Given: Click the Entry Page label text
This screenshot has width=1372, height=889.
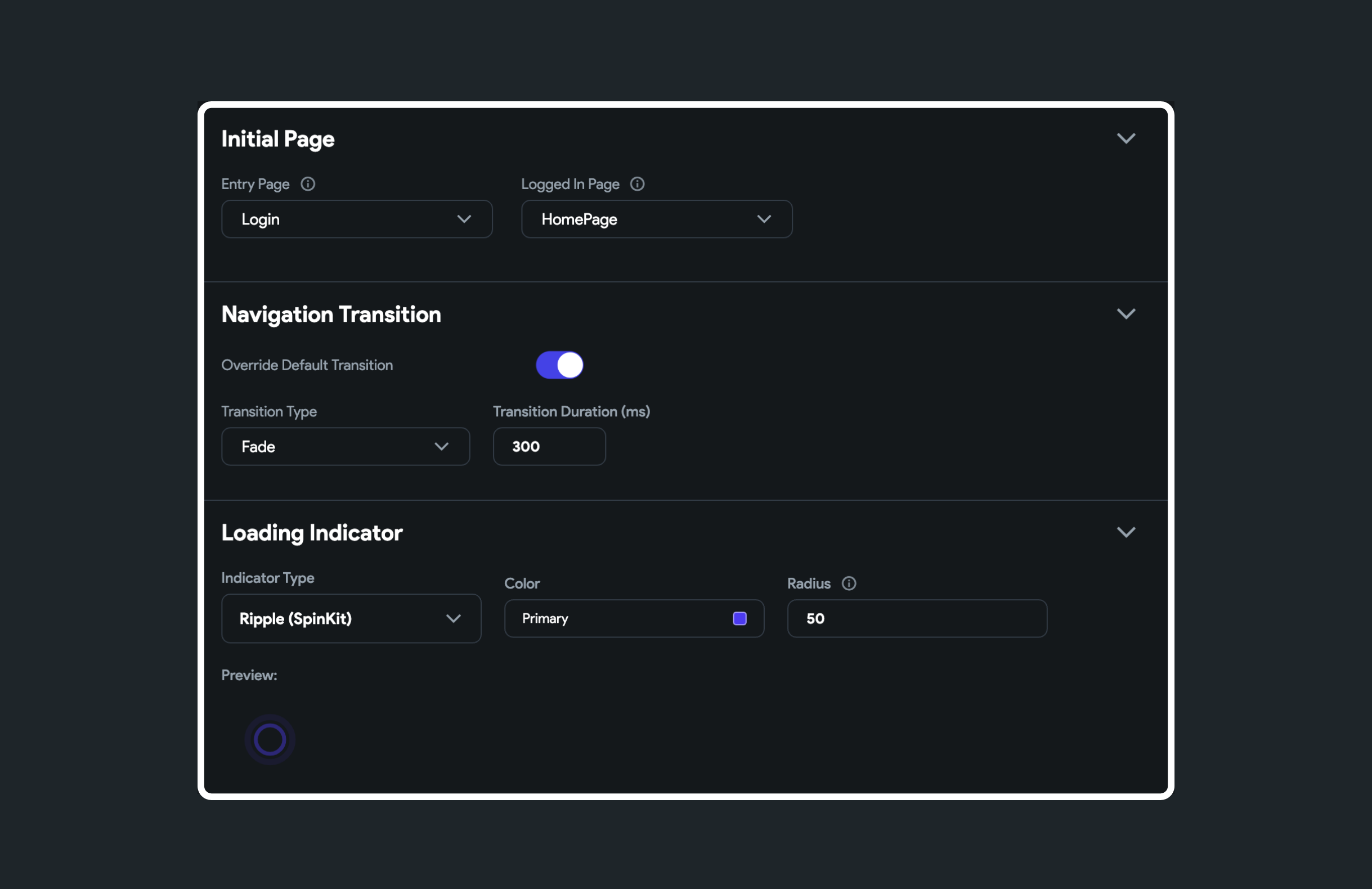Looking at the screenshot, I should click(255, 184).
